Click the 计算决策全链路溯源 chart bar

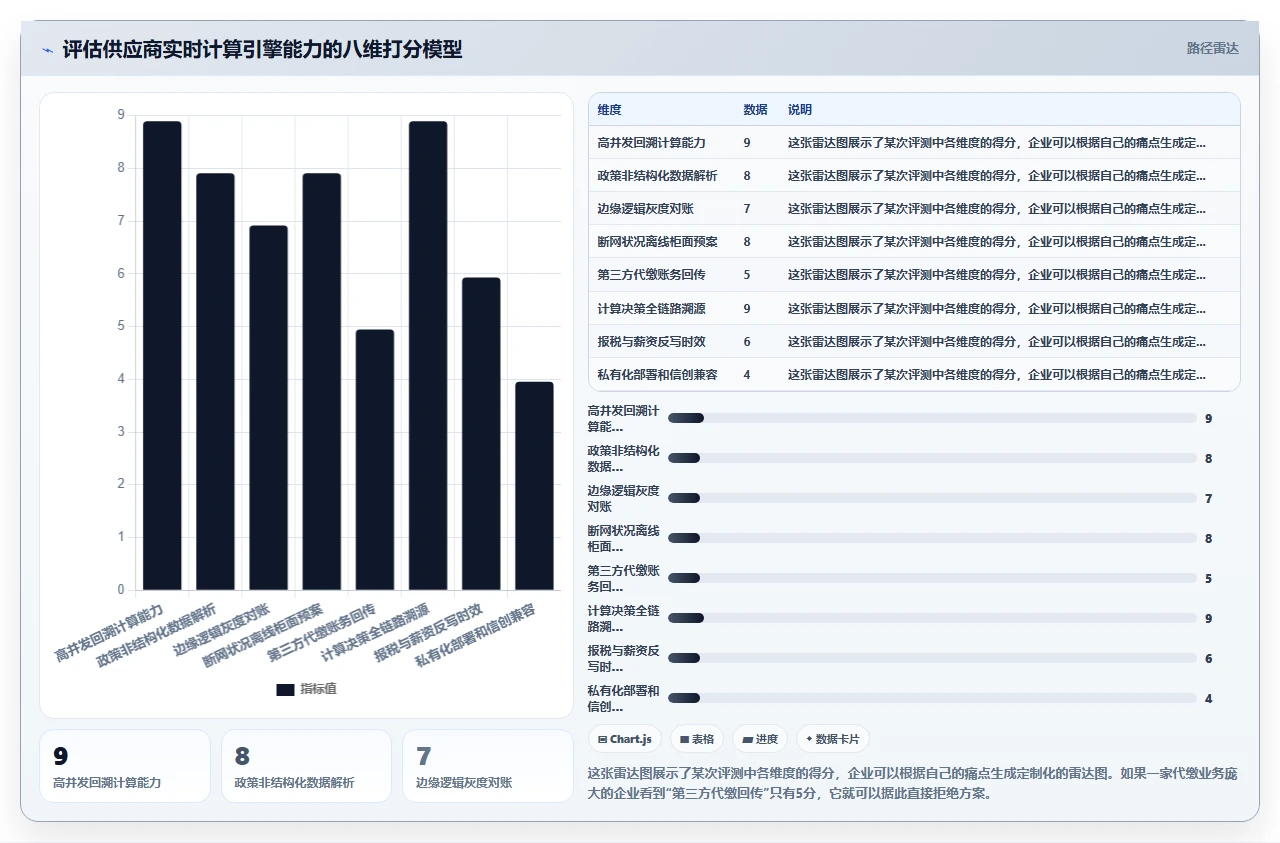click(x=428, y=356)
